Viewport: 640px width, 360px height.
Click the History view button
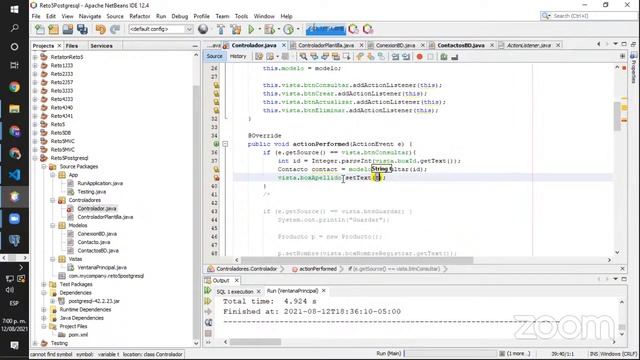coord(238,56)
